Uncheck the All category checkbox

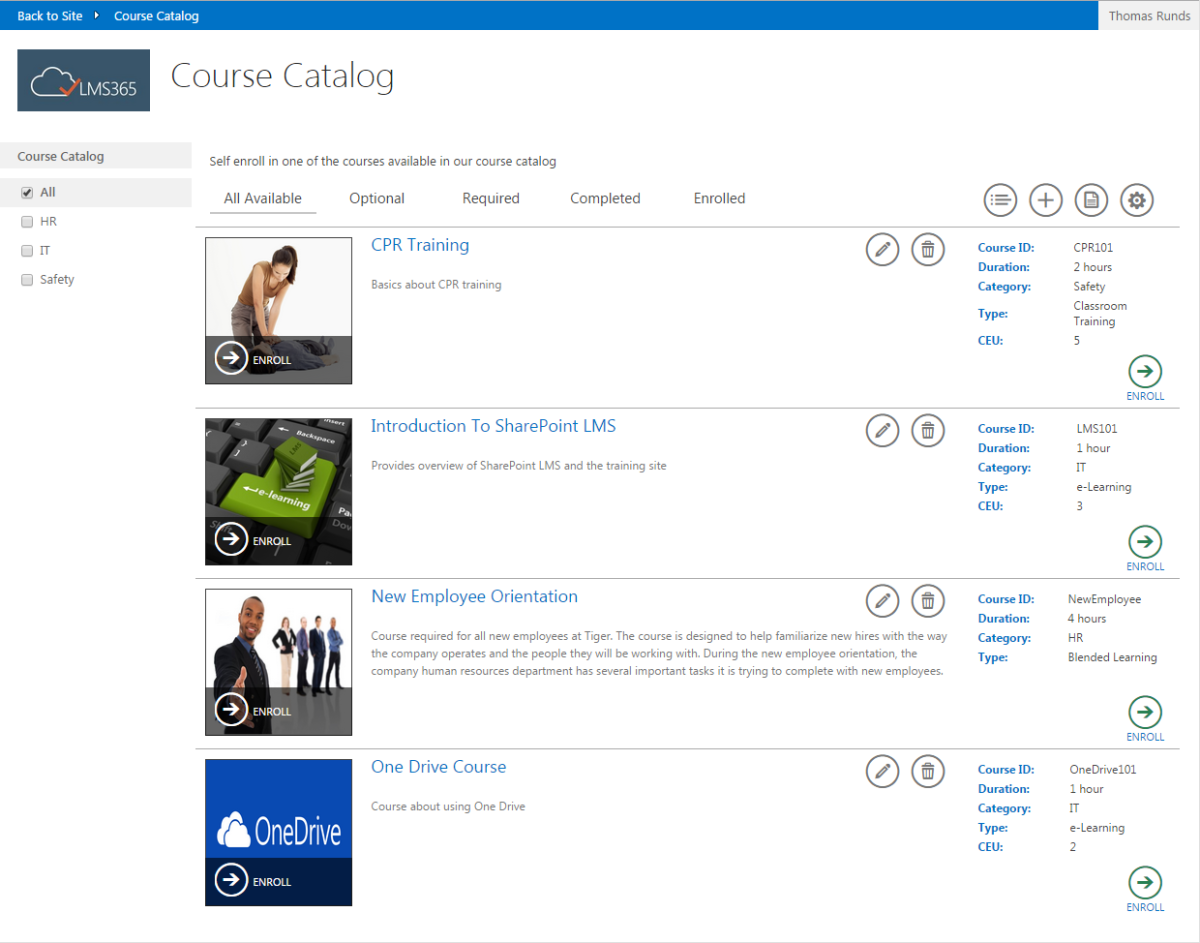tap(27, 193)
